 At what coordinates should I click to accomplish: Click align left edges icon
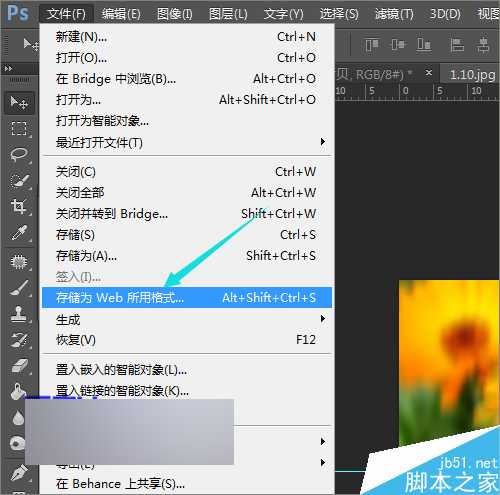point(457,45)
